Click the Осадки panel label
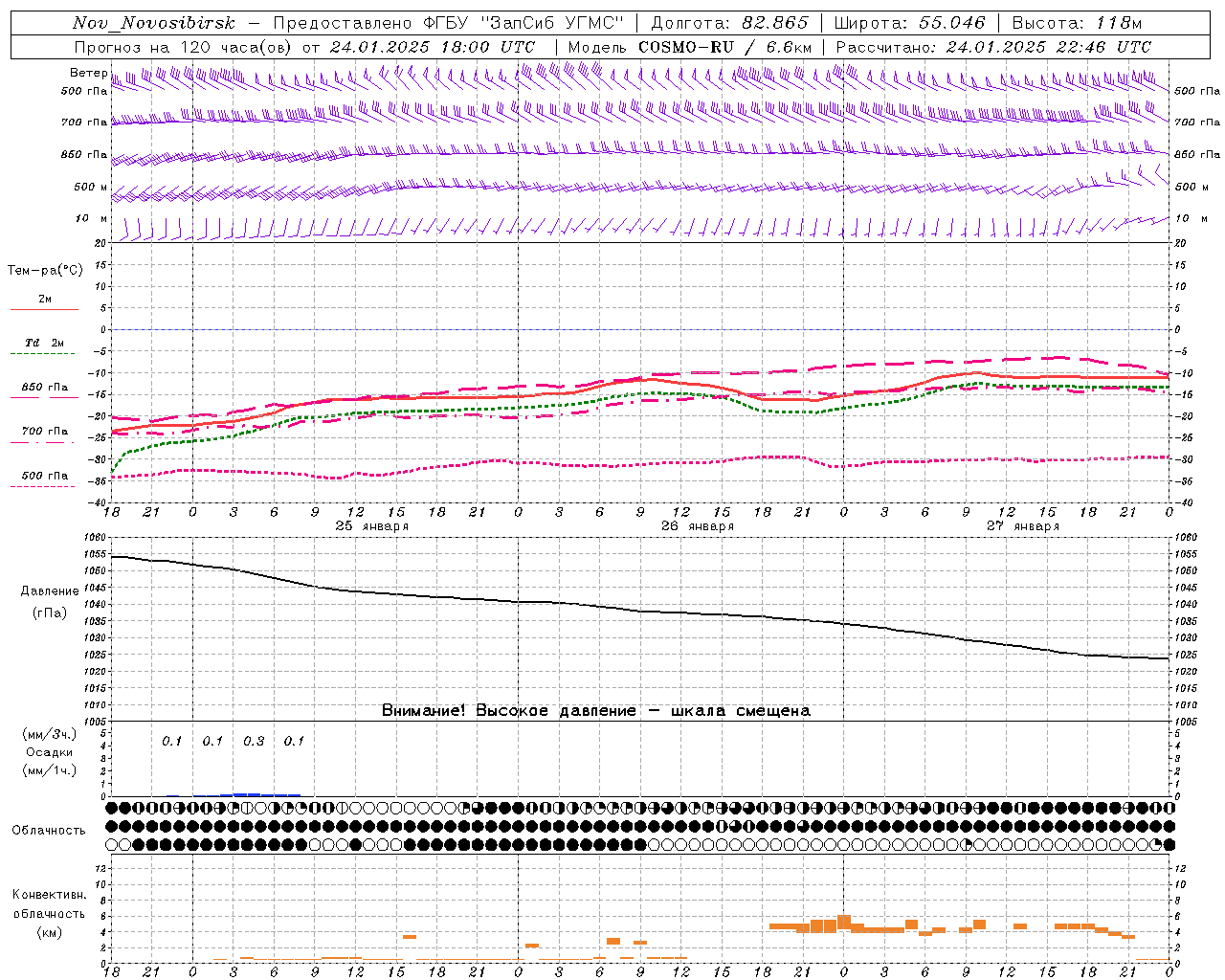The width and height of the screenshot is (1225, 980). pyautogui.click(x=50, y=752)
